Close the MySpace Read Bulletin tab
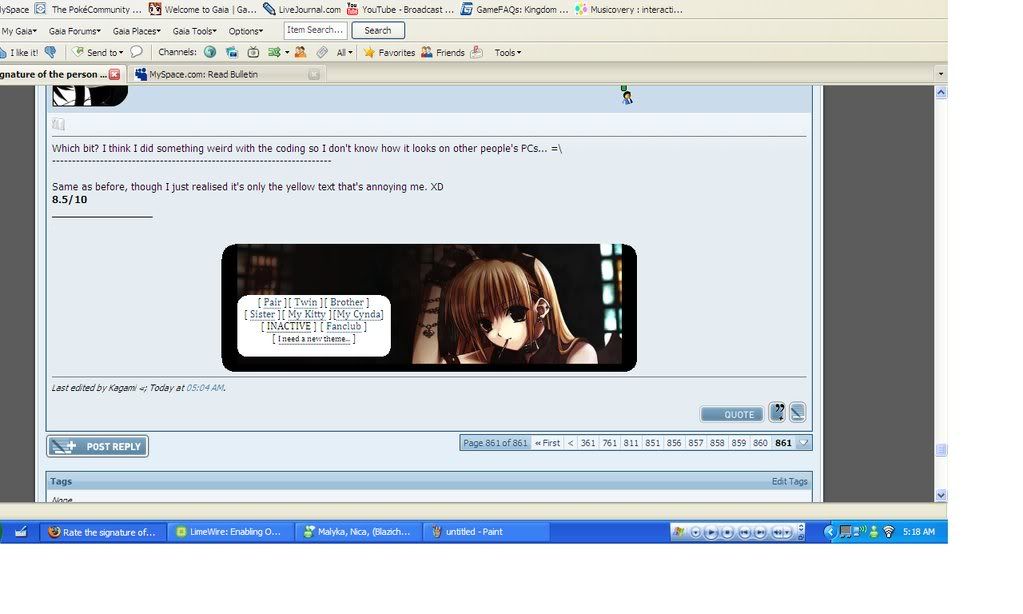 point(314,74)
